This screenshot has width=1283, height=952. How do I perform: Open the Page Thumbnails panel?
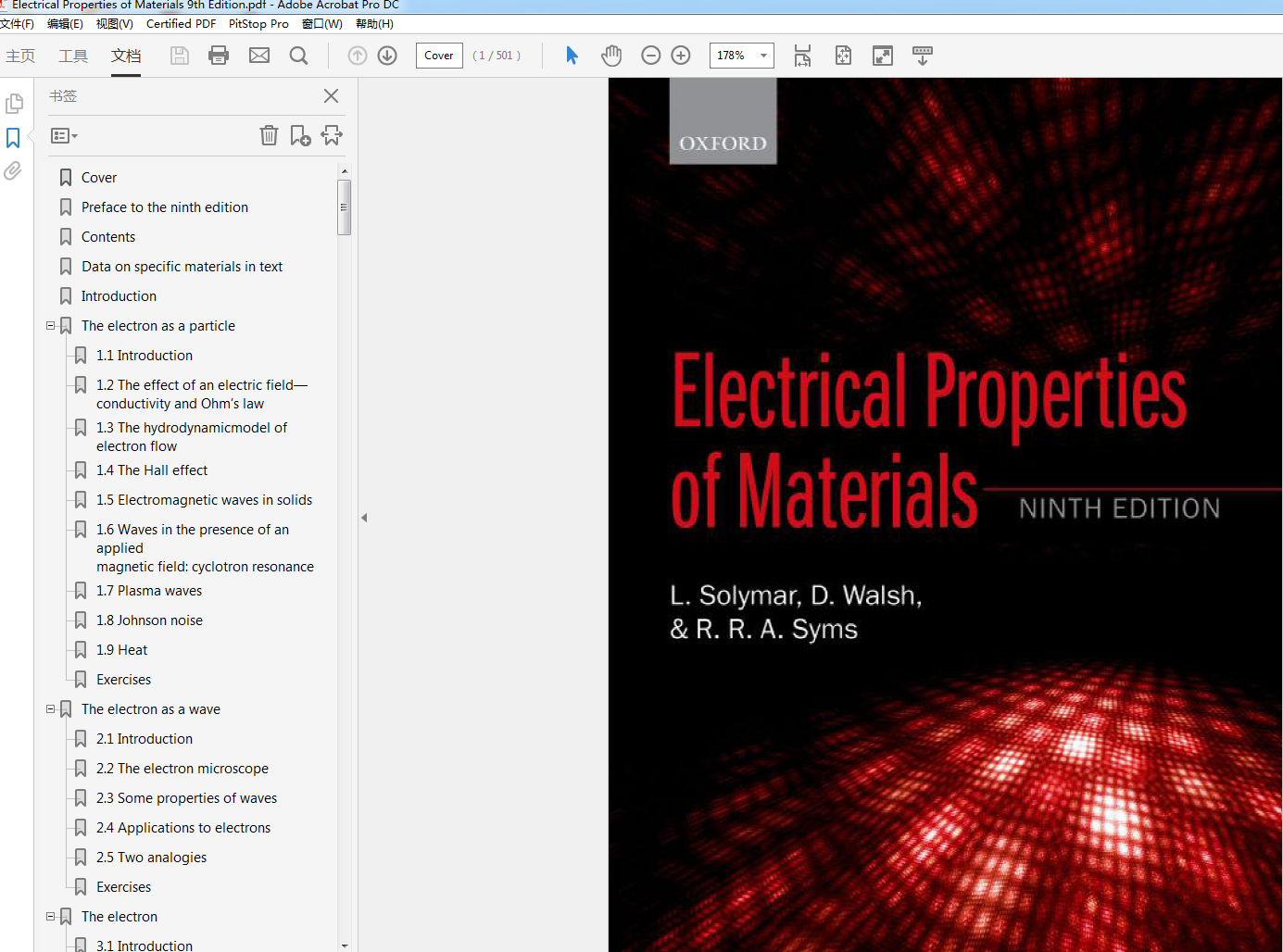point(14,104)
